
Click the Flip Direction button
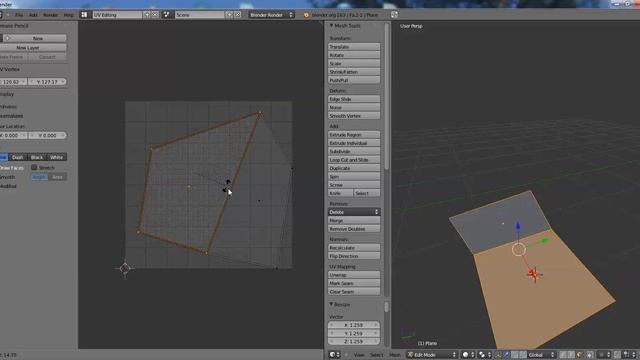coord(354,256)
